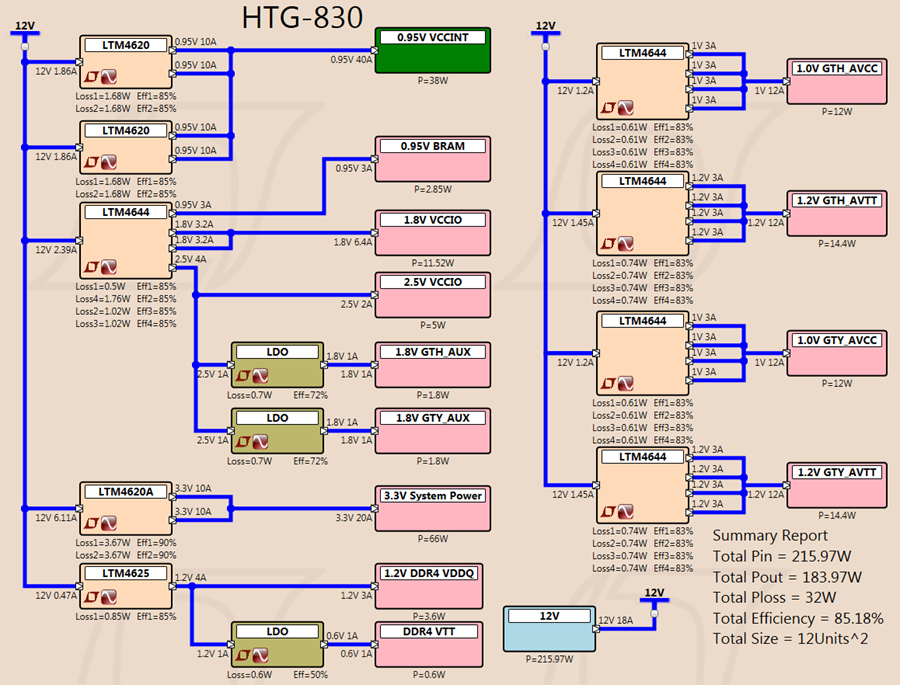This screenshot has width=900, height=685.
Task: Click the '12V 0.47A' input label
Action: (56, 595)
